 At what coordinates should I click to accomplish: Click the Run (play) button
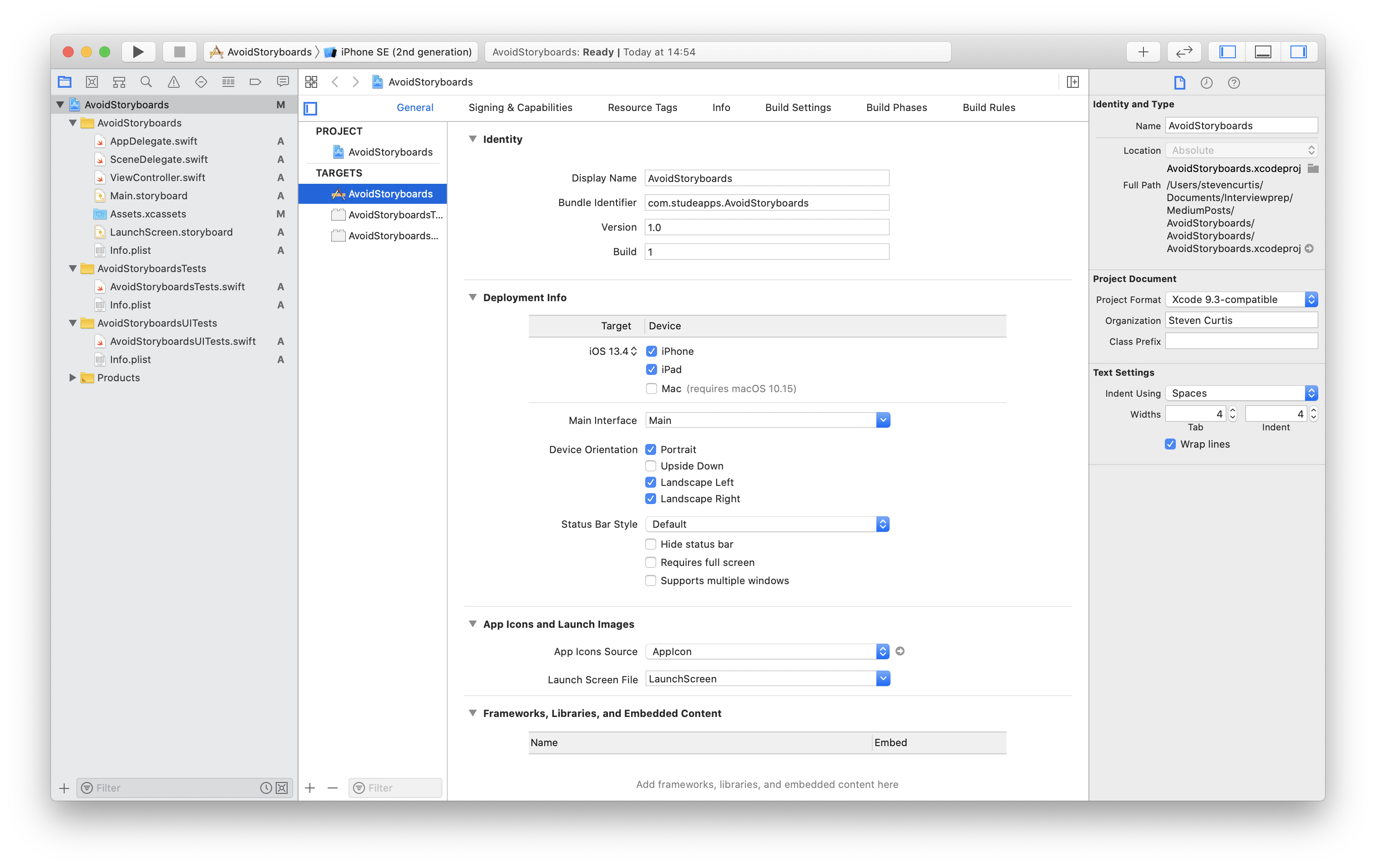point(138,52)
